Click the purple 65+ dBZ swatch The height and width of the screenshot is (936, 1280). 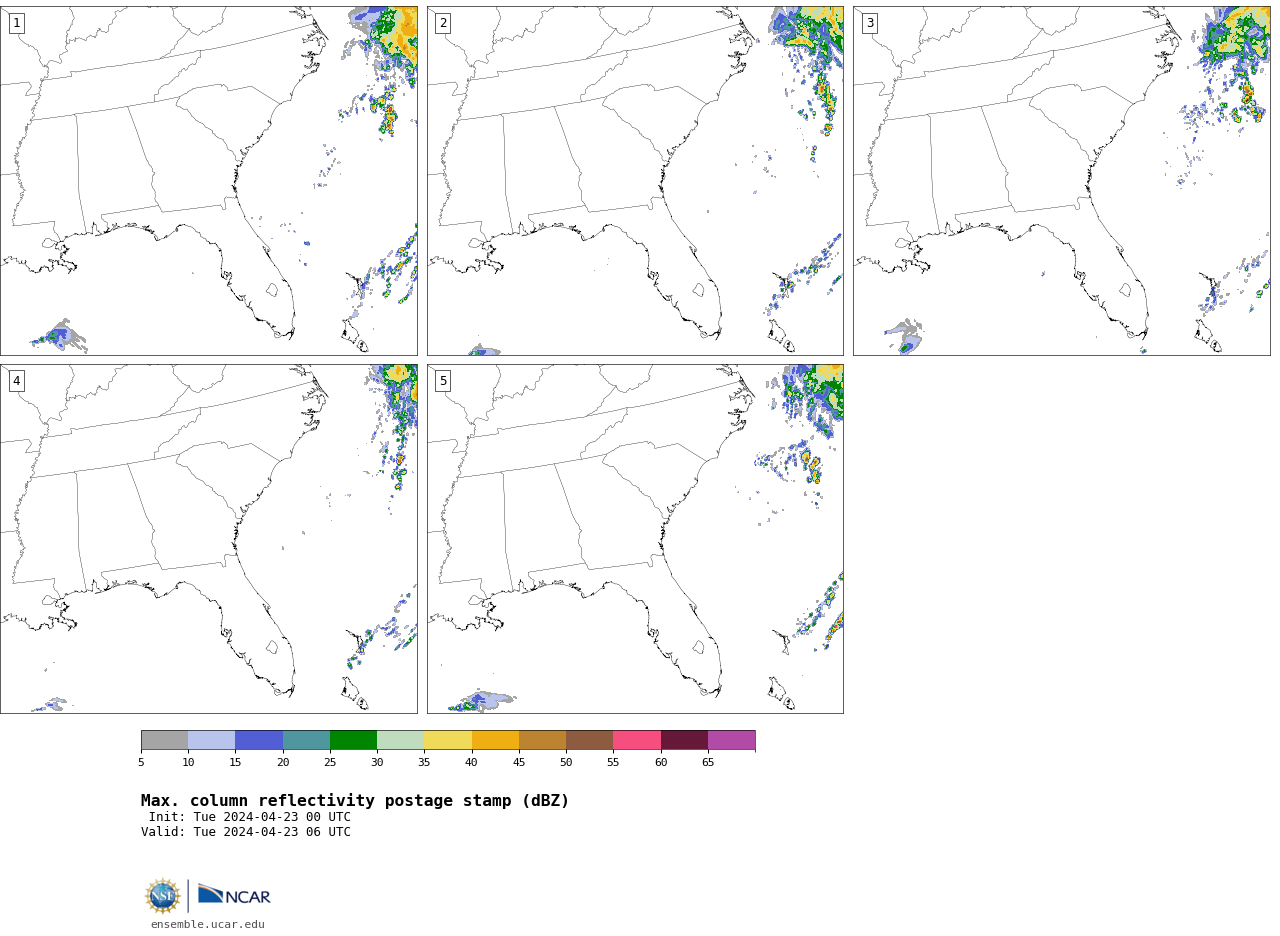[x=732, y=740]
